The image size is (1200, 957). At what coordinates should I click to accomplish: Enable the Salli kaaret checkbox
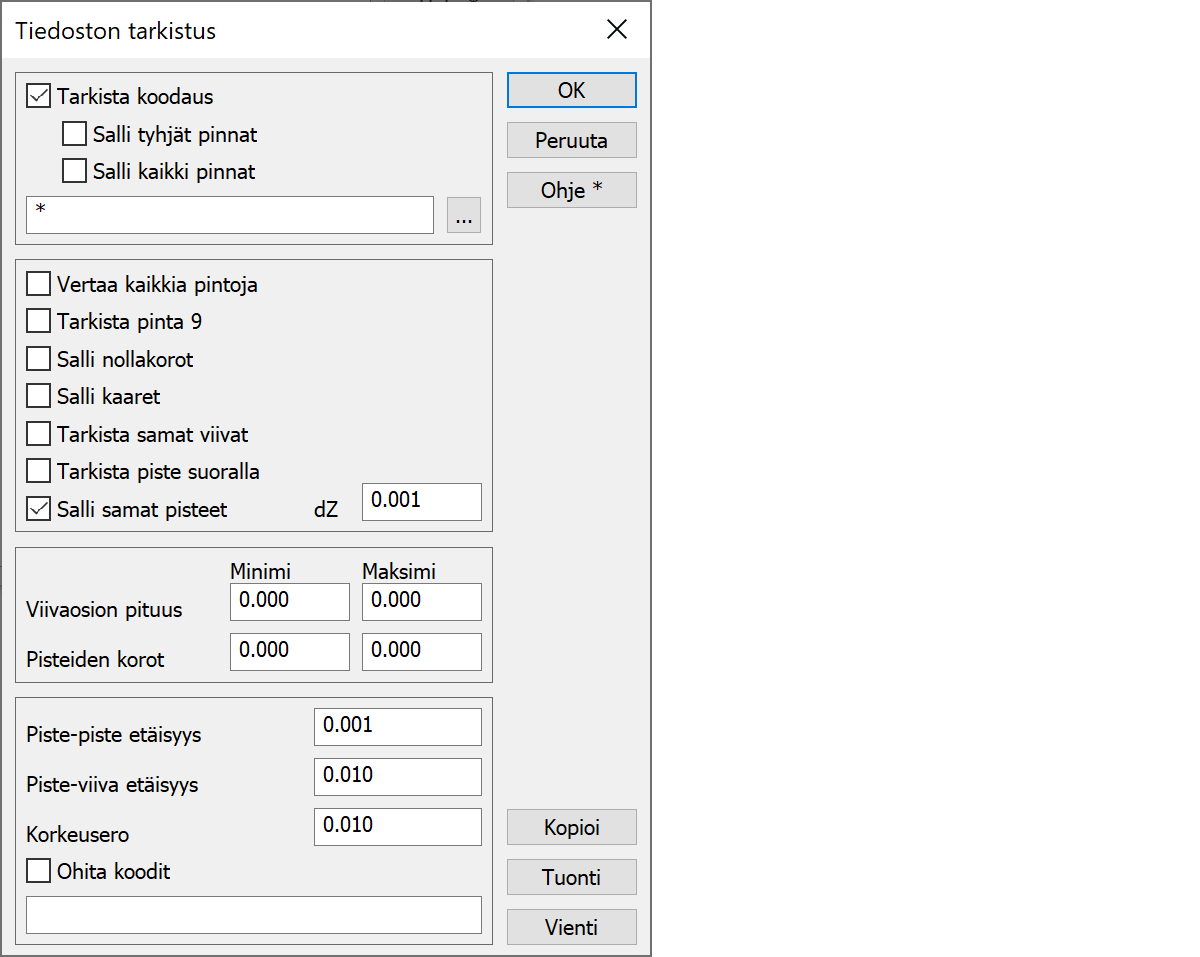pos(39,396)
